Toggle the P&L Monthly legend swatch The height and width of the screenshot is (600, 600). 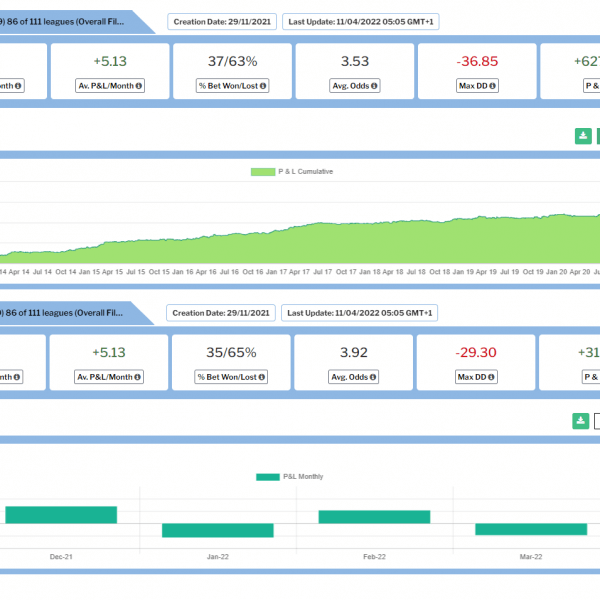[x=268, y=477]
